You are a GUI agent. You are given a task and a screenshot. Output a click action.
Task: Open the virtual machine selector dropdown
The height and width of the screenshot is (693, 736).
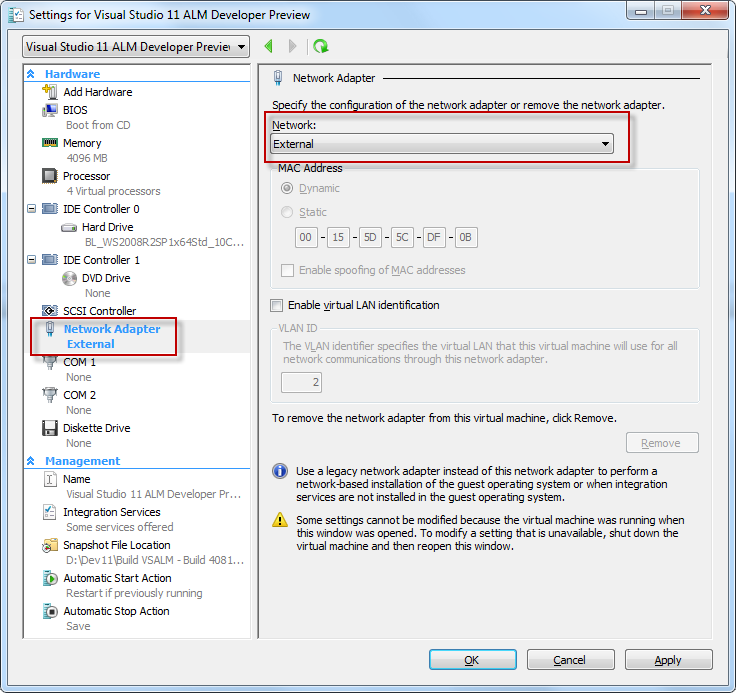click(136, 47)
